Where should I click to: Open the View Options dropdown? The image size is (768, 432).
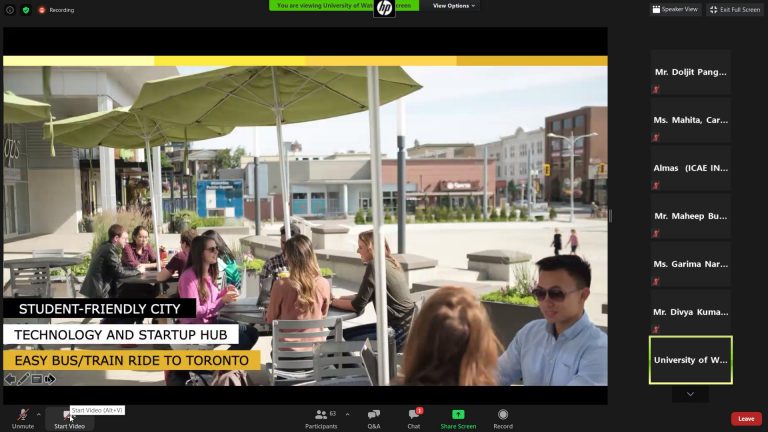(454, 6)
